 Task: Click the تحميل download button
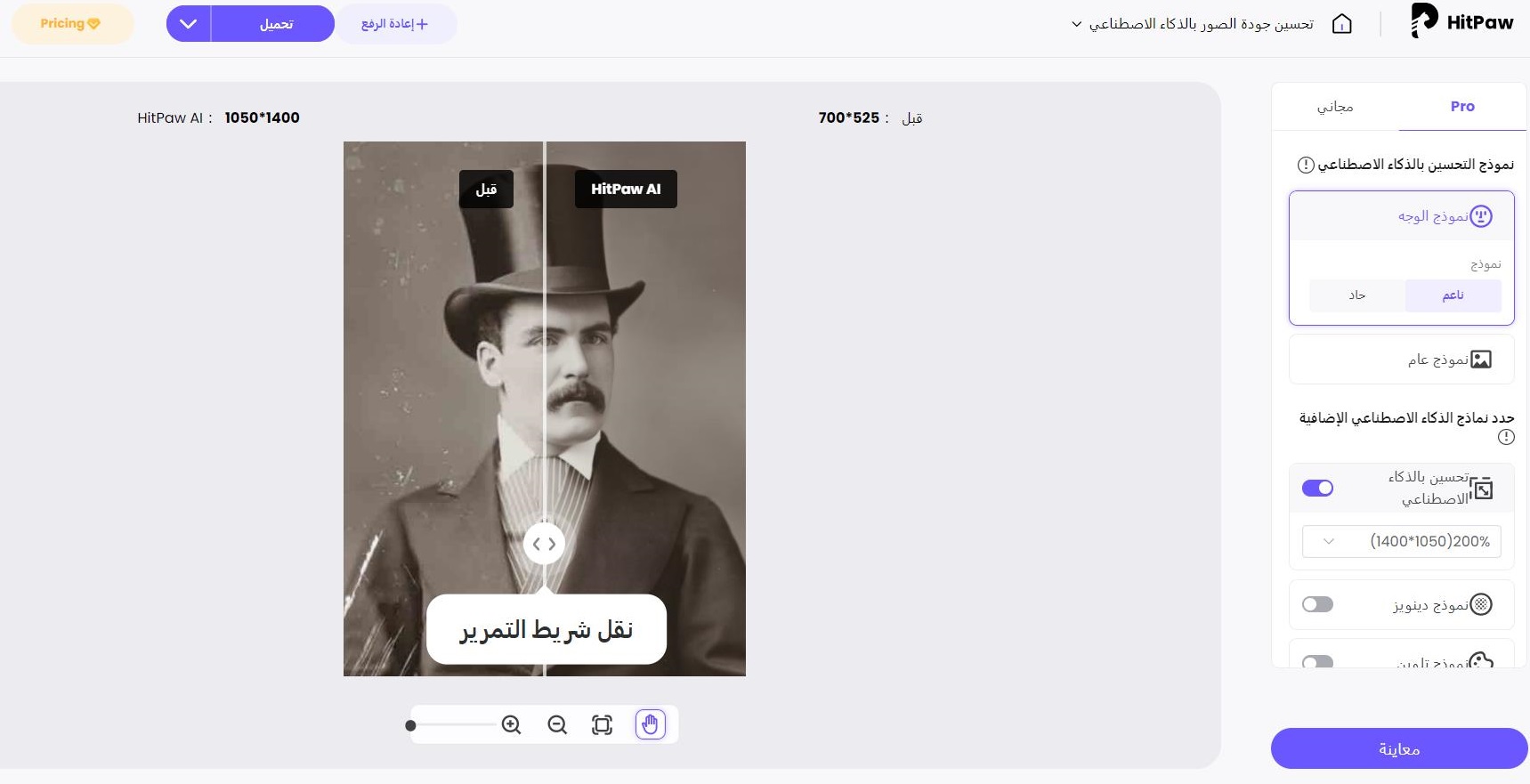point(276,24)
